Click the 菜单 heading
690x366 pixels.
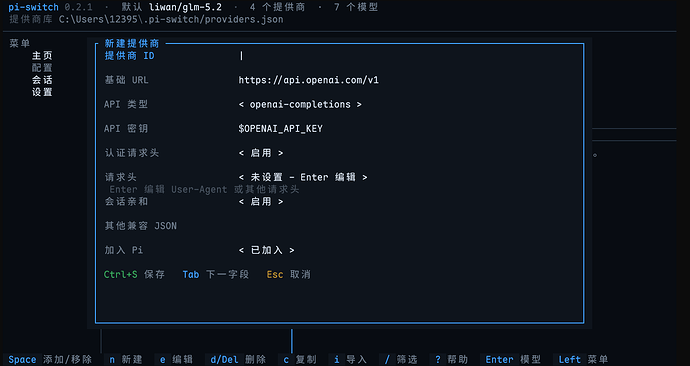(x=19, y=43)
